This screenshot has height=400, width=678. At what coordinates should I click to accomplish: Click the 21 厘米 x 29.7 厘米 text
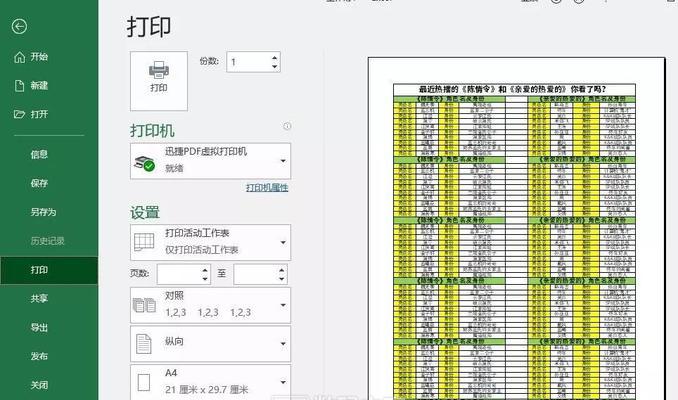pyautogui.click(x=207, y=390)
